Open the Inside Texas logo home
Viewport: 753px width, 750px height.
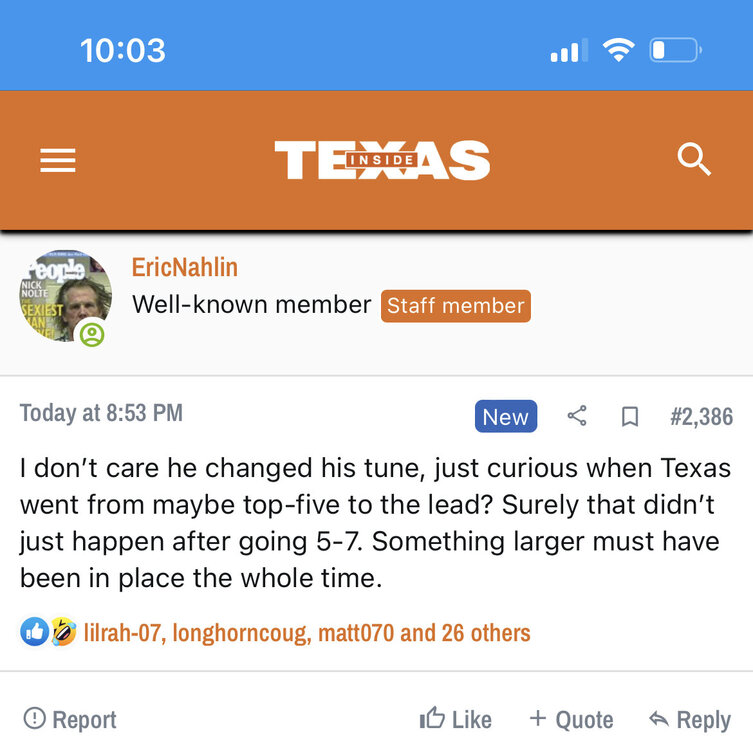(x=382, y=160)
